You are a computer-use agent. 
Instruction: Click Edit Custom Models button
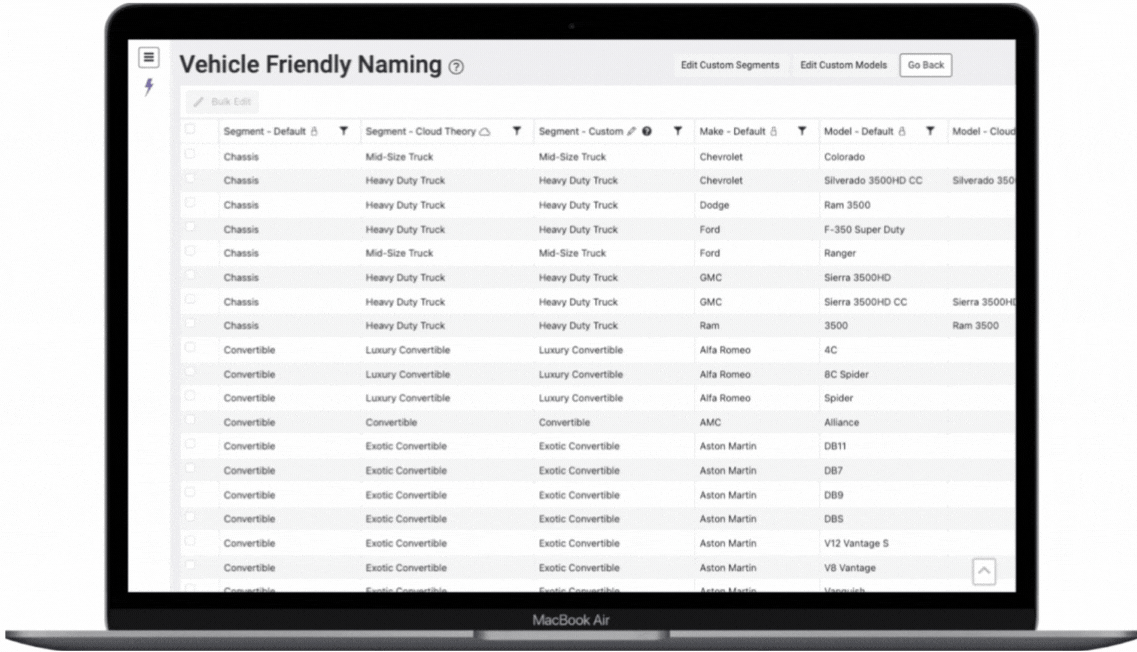(843, 65)
